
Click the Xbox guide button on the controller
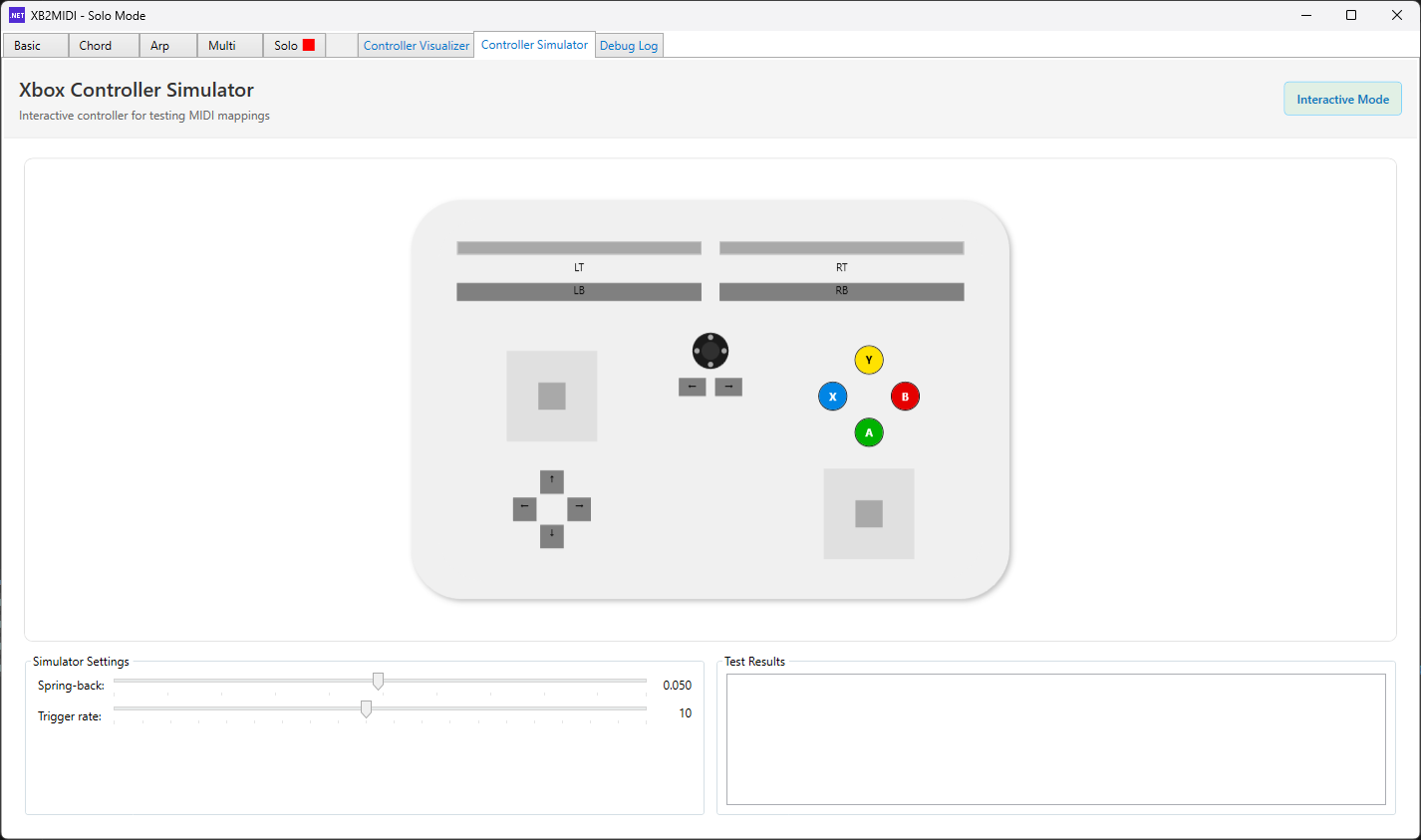(x=710, y=350)
